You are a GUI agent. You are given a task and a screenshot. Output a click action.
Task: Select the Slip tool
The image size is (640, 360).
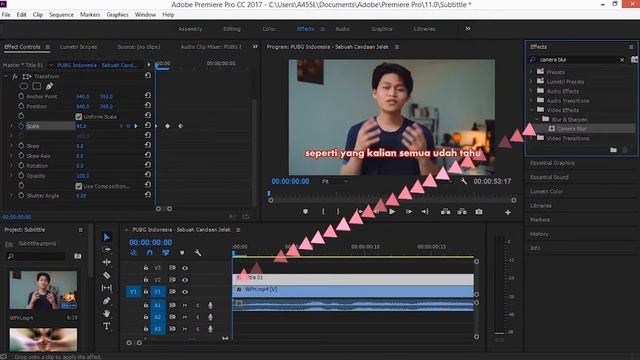coord(107,288)
